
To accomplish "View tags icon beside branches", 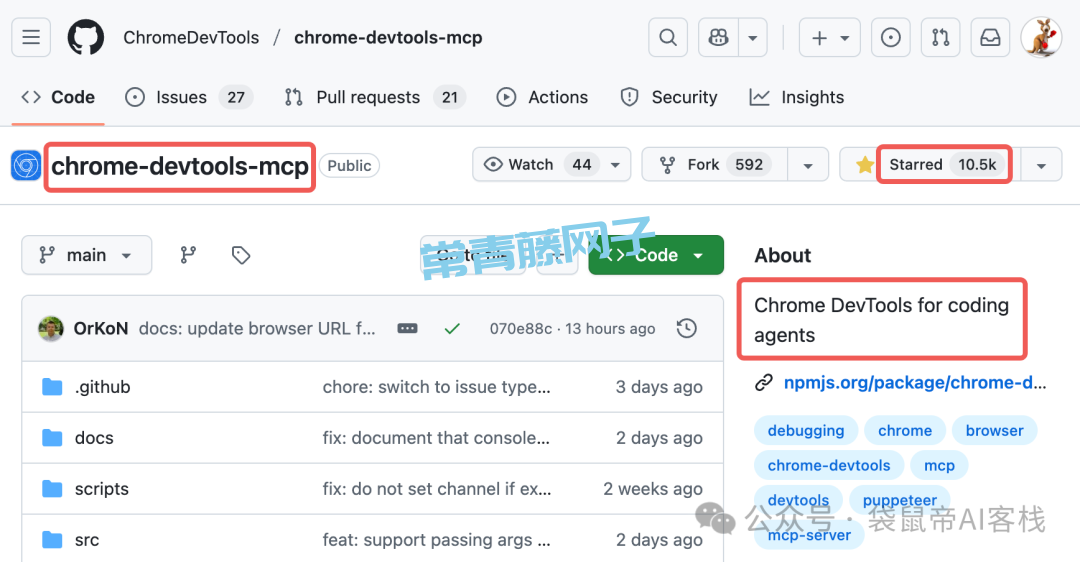I will tap(241, 255).
